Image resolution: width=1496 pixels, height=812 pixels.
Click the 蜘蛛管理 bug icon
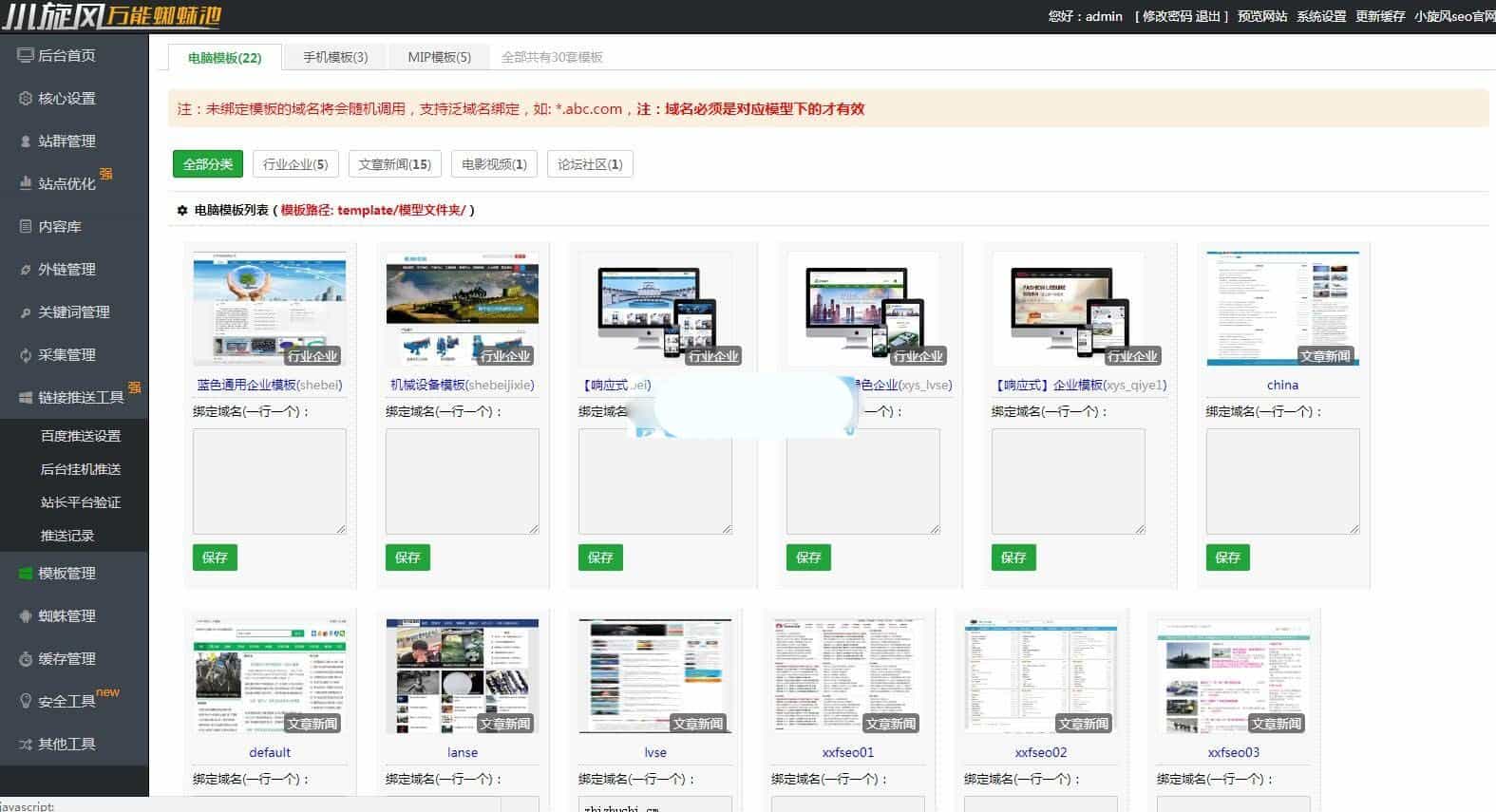(x=26, y=615)
